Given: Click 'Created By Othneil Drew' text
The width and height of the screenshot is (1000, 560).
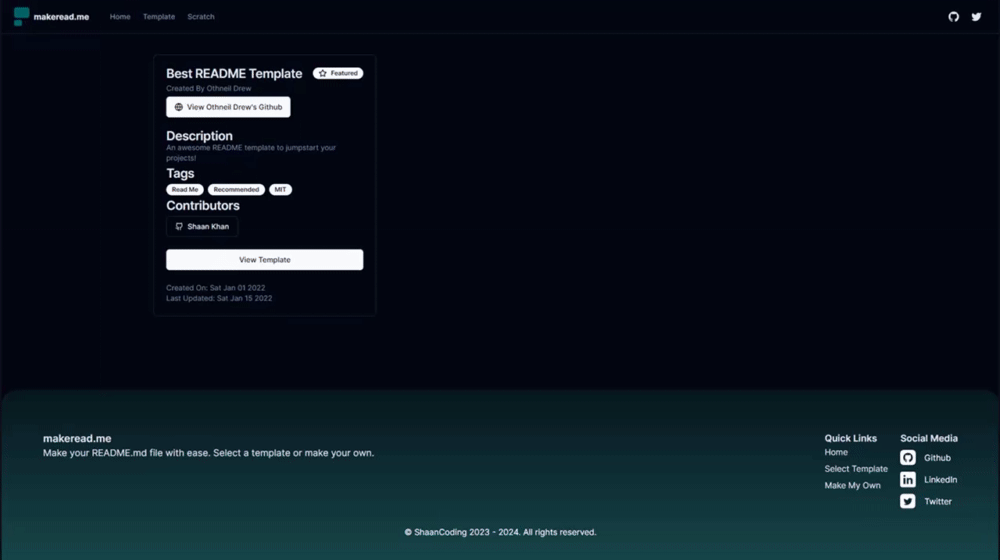Looking at the screenshot, I should (x=209, y=89).
